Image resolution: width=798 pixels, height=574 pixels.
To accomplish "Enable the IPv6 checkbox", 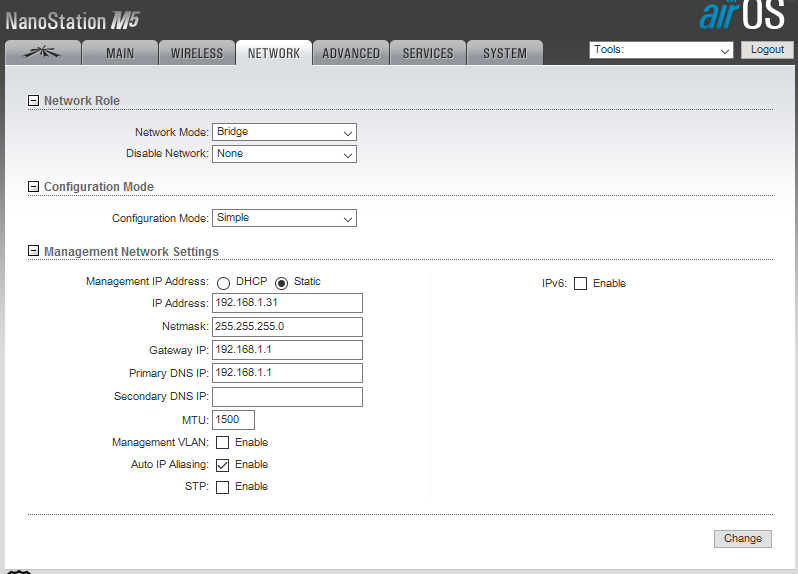I will point(580,283).
